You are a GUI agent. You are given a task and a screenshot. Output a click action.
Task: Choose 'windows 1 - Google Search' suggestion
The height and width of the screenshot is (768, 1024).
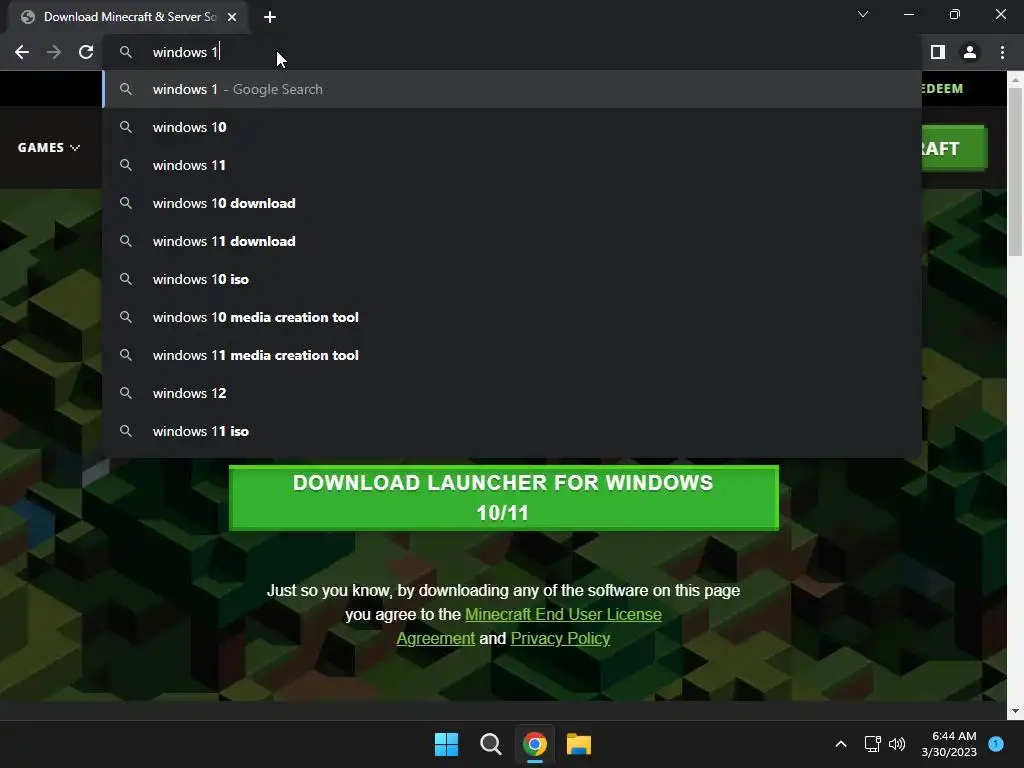coord(513,89)
